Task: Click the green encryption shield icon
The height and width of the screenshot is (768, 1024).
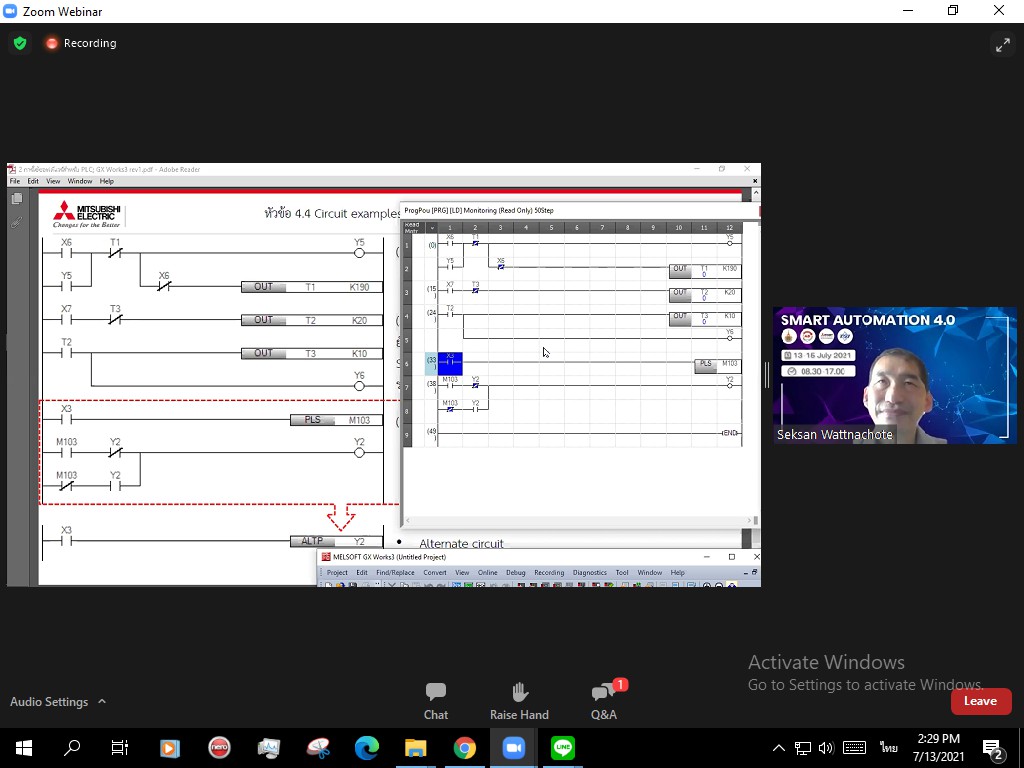Action: point(20,43)
